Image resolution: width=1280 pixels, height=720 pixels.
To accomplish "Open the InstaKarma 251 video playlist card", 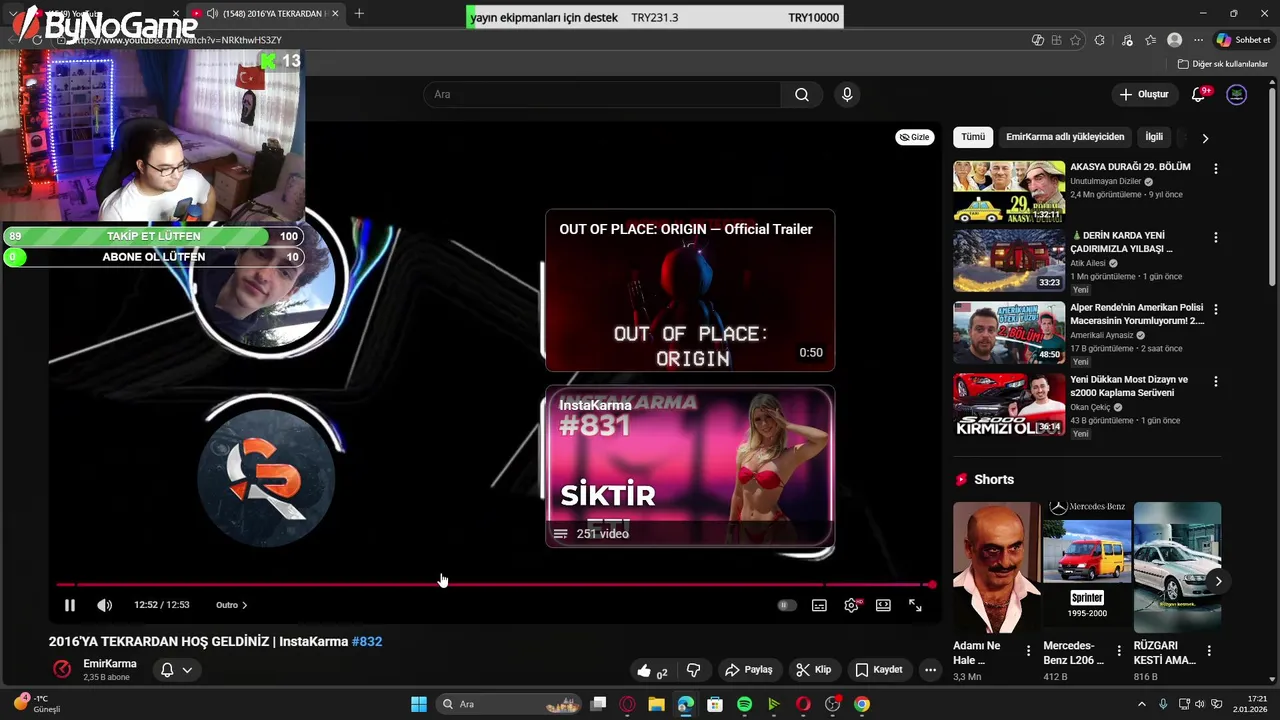I will (x=690, y=466).
